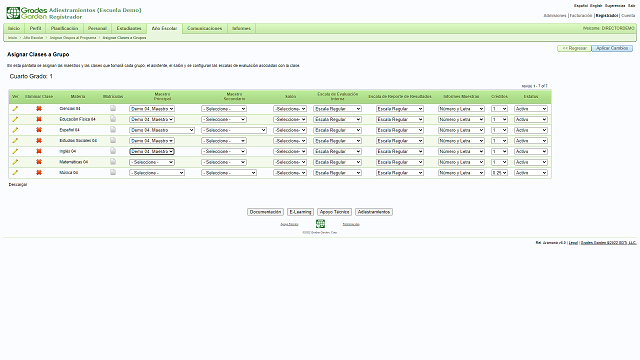Open the Personal tab

tap(97, 29)
